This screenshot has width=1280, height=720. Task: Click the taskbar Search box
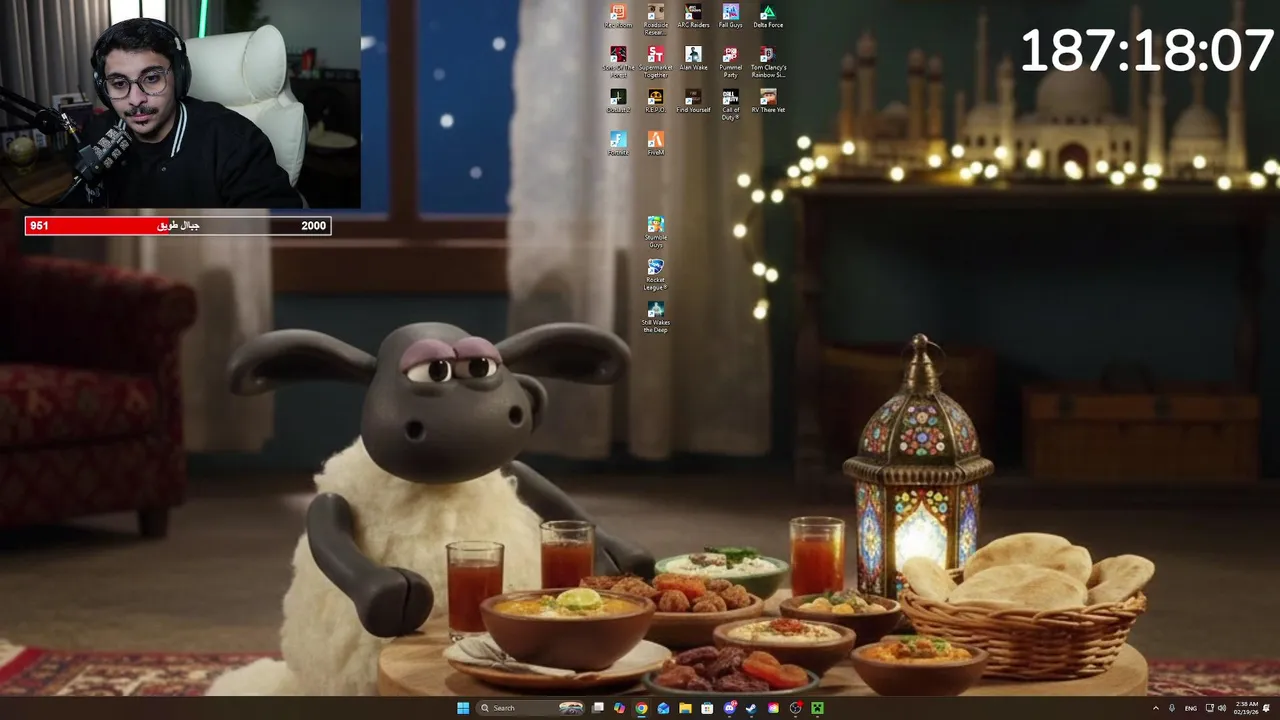coord(530,708)
